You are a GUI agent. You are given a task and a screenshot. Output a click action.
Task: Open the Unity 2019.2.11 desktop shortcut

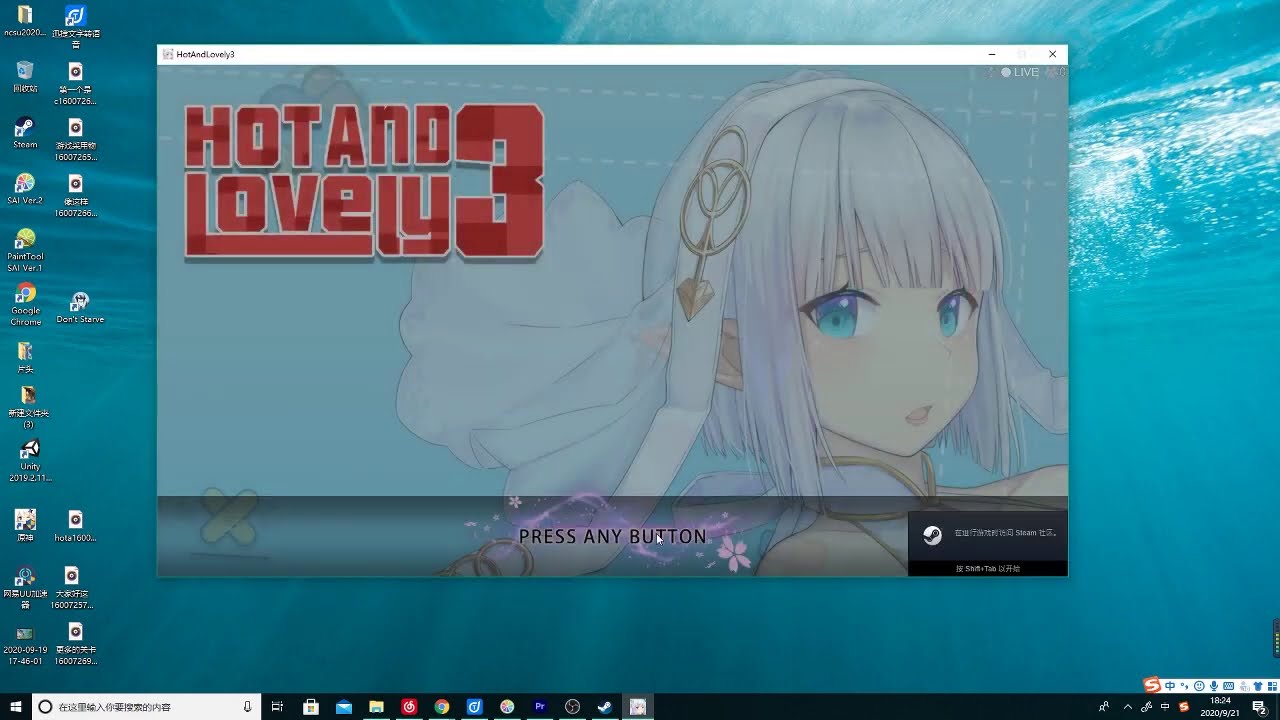point(30,462)
